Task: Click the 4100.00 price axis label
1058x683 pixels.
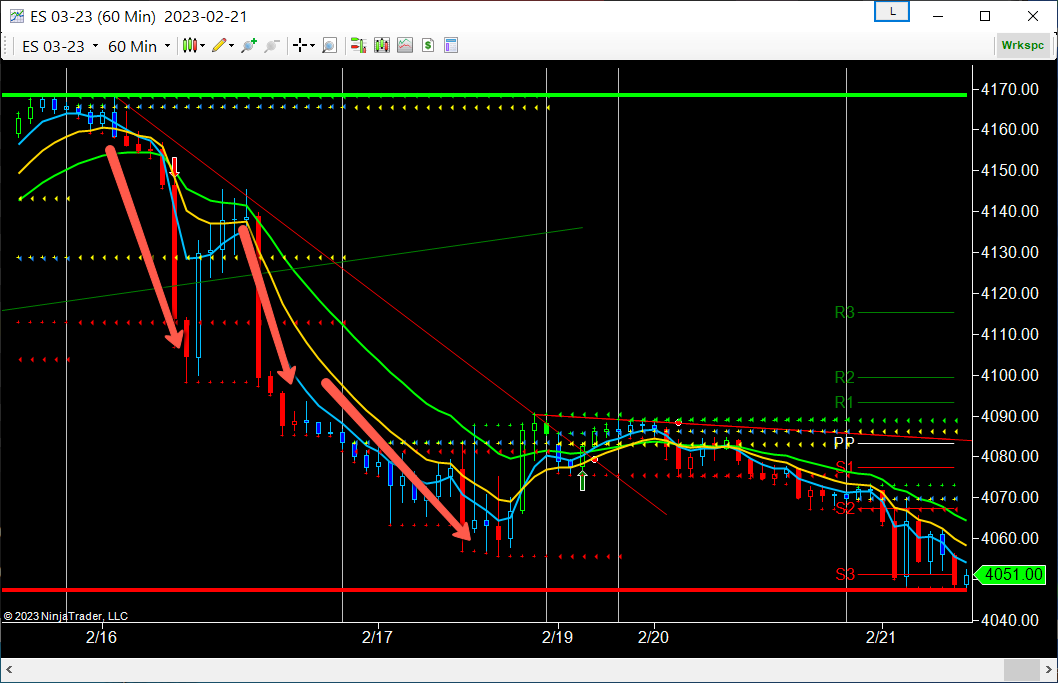Action: [x=1009, y=375]
